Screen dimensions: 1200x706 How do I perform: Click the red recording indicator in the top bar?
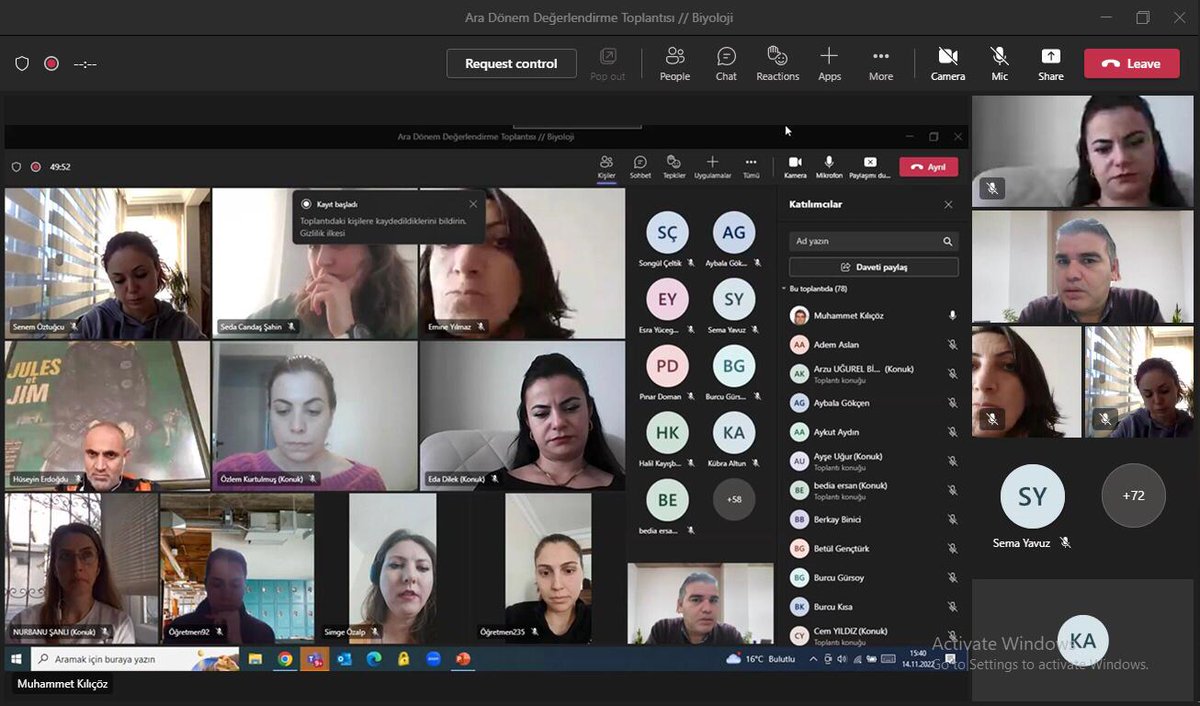[x=51, y=64]
